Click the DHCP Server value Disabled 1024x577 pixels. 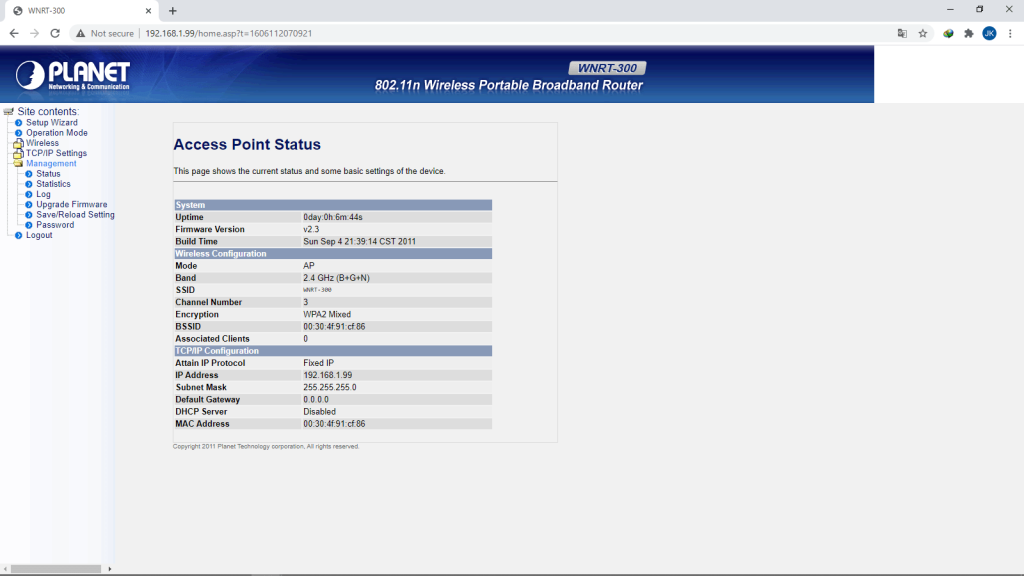coord(319,412)
